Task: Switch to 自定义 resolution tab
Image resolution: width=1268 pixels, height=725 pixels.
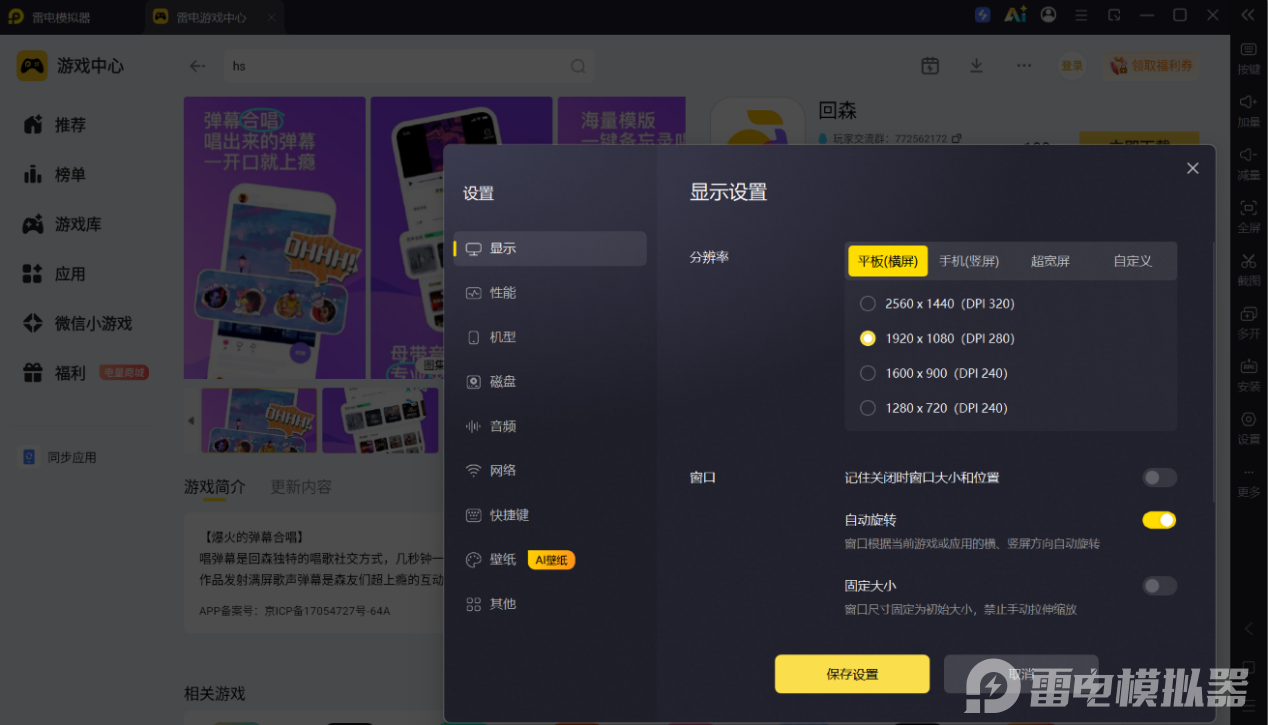Action: 1133,261
